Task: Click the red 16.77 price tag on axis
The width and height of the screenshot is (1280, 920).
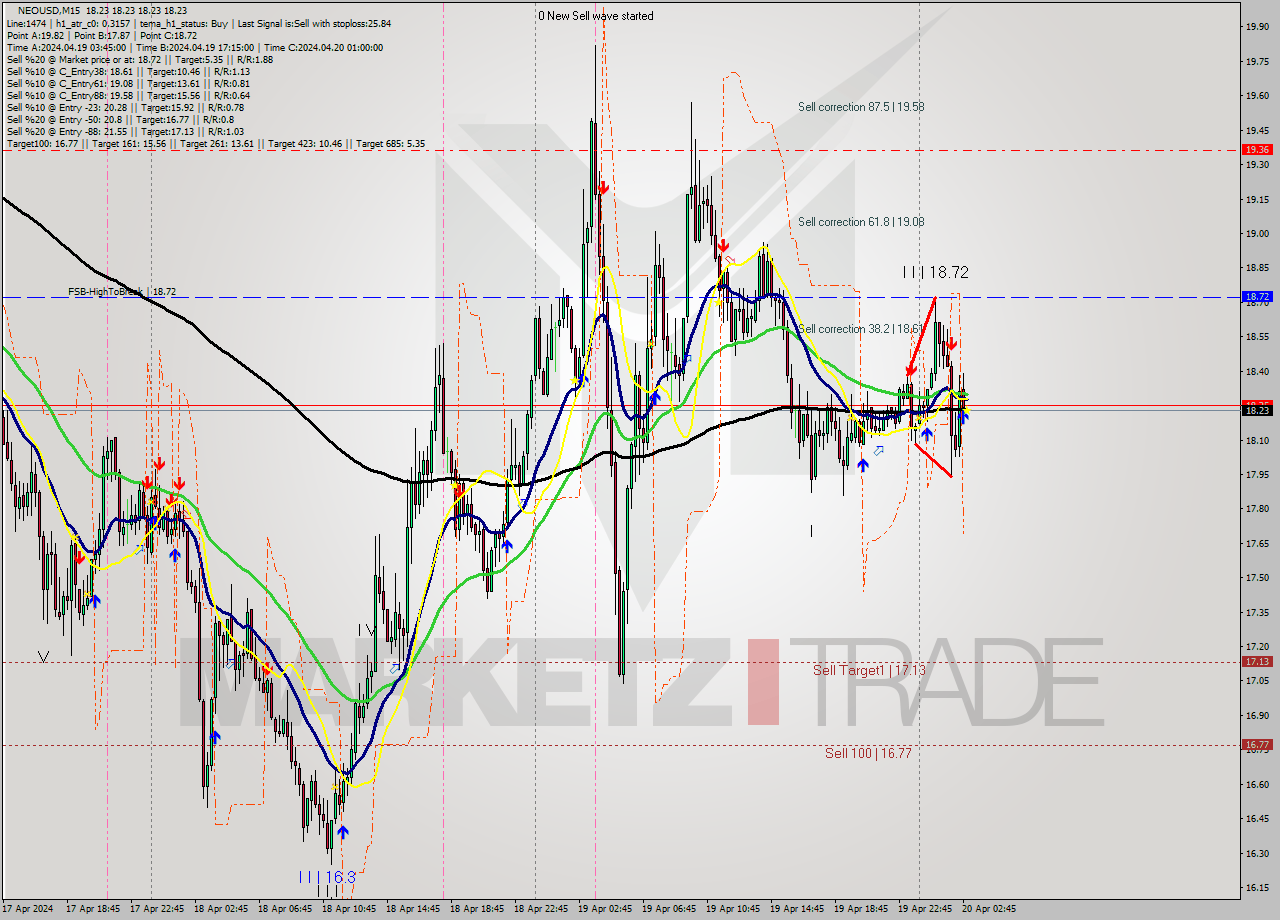Action: pyautogui.click(x=1257, y=744)
